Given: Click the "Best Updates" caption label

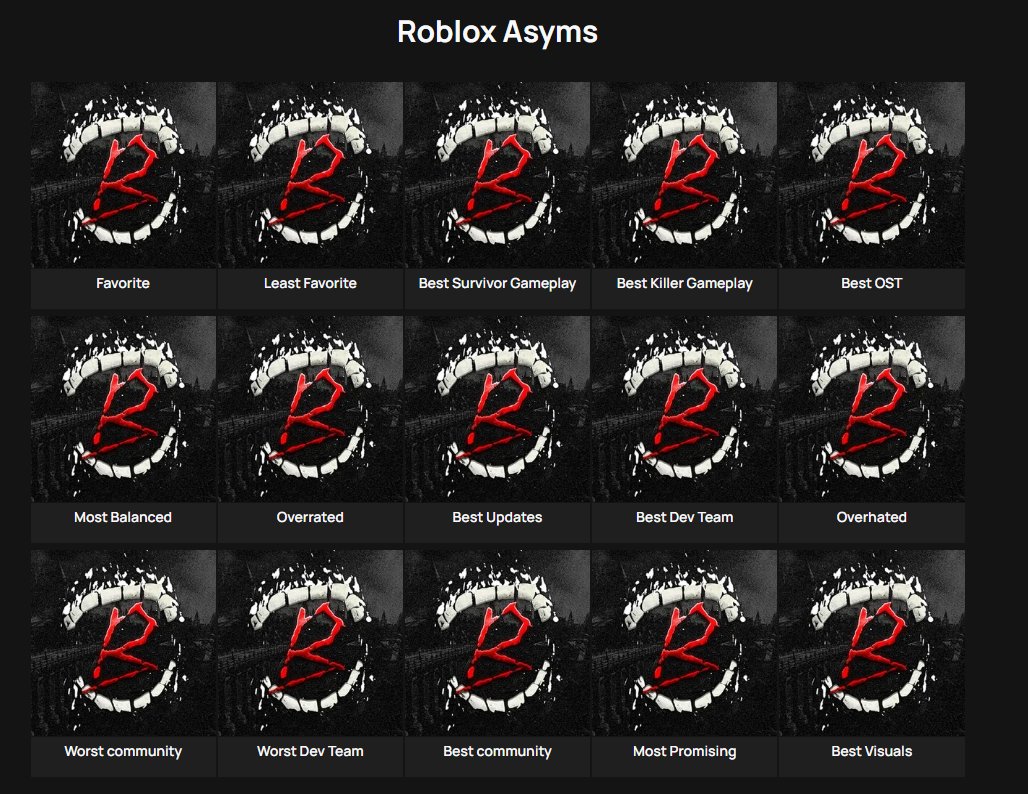Looking at the screenshot, I should (x=497, y=517).
